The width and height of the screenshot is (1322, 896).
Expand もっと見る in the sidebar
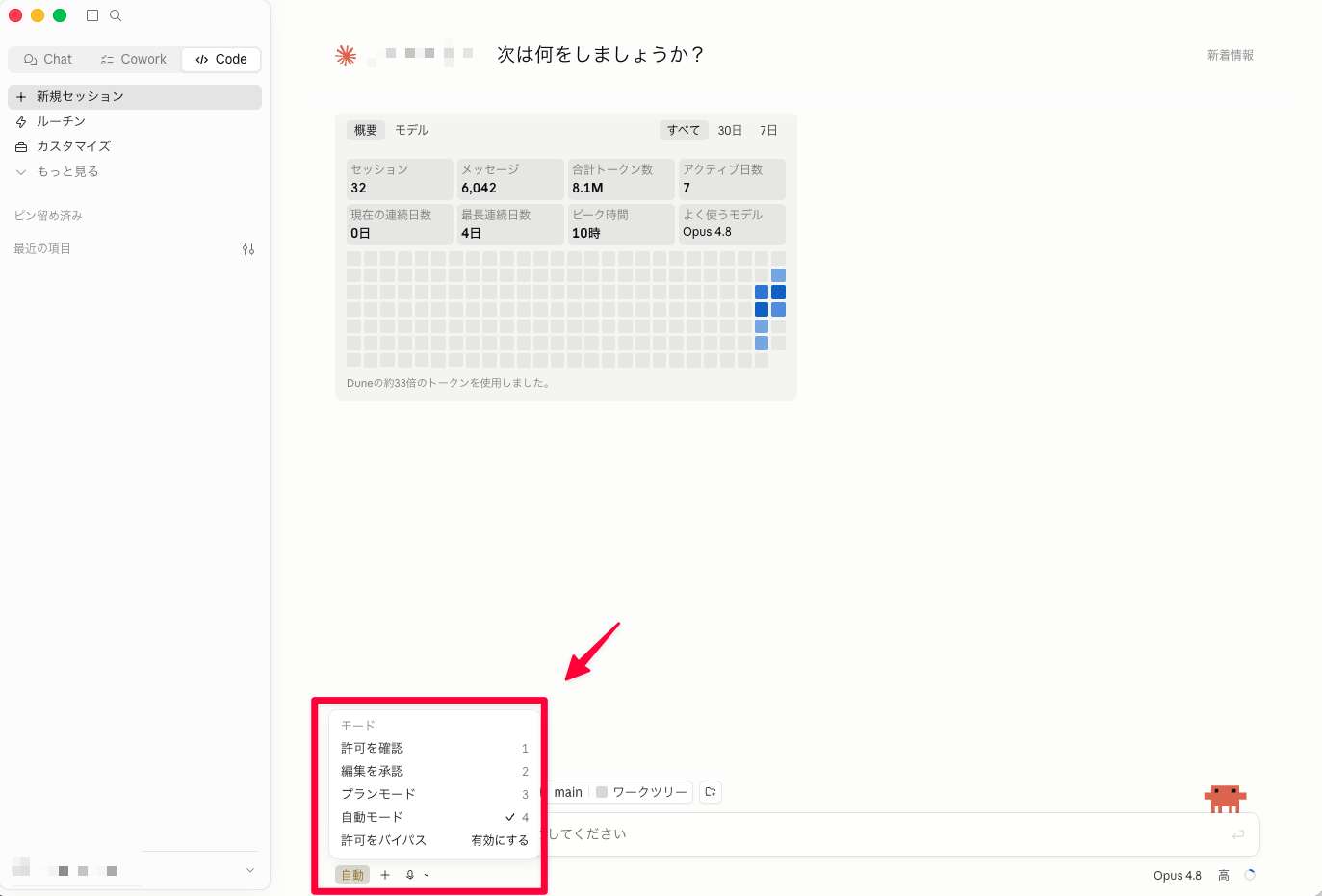tap(135, 171)
